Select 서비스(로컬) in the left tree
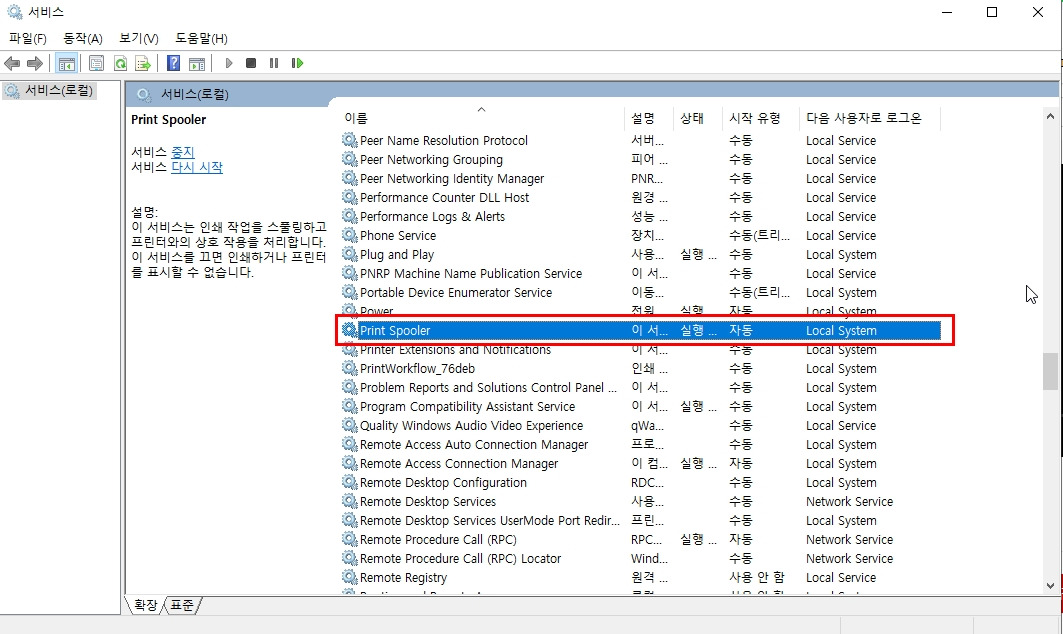Image resolution: width=1063 pixels, height=634 pixels. coord(58,90)
